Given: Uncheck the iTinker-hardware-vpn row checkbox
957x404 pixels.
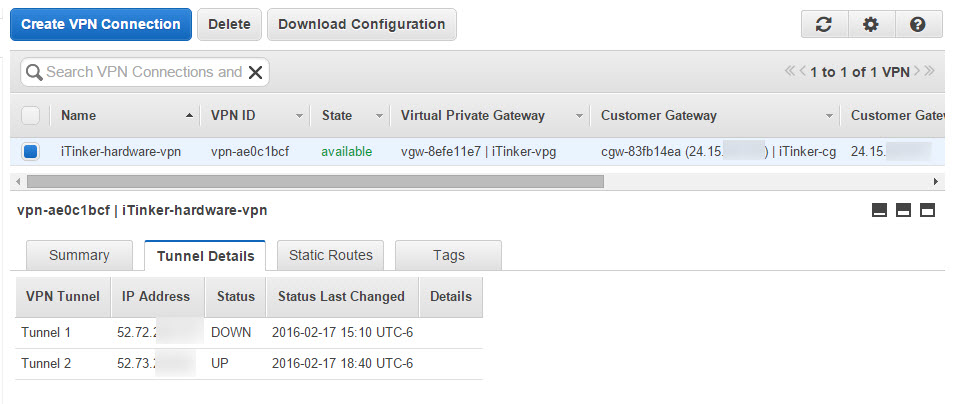Looking at the screenshot, I should [x=31, y=152].
